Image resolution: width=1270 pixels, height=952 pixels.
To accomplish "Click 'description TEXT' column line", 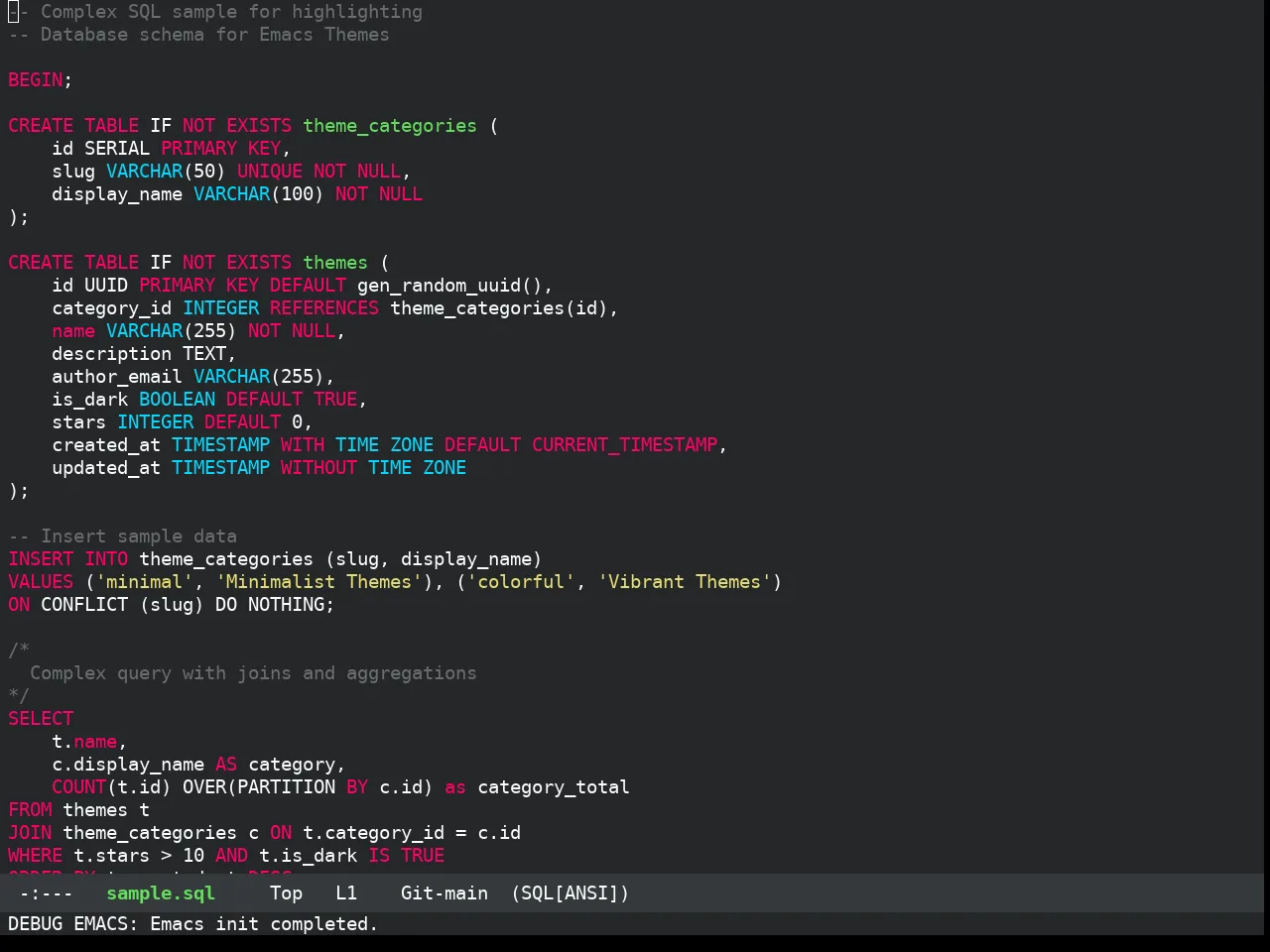I will (x=144, y=354).
